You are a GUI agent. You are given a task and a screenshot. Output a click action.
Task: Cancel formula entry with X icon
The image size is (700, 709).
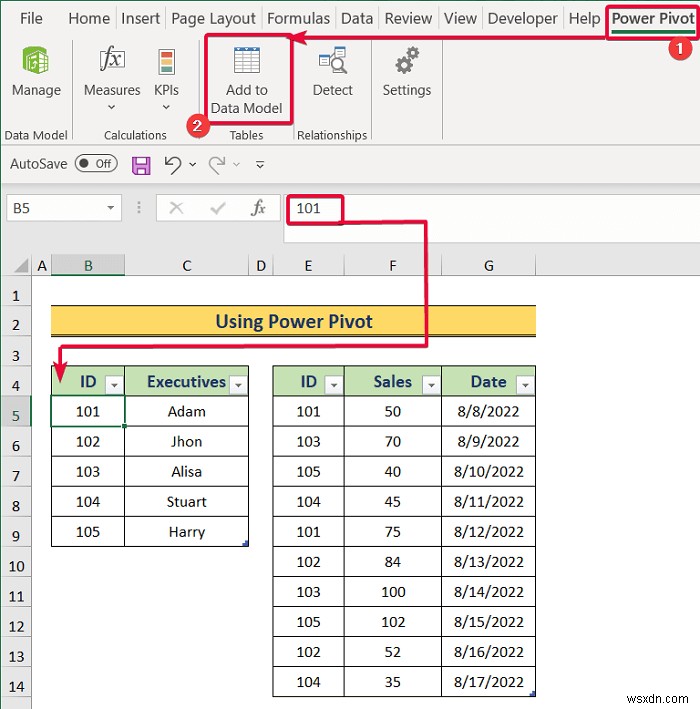[176, 208]
